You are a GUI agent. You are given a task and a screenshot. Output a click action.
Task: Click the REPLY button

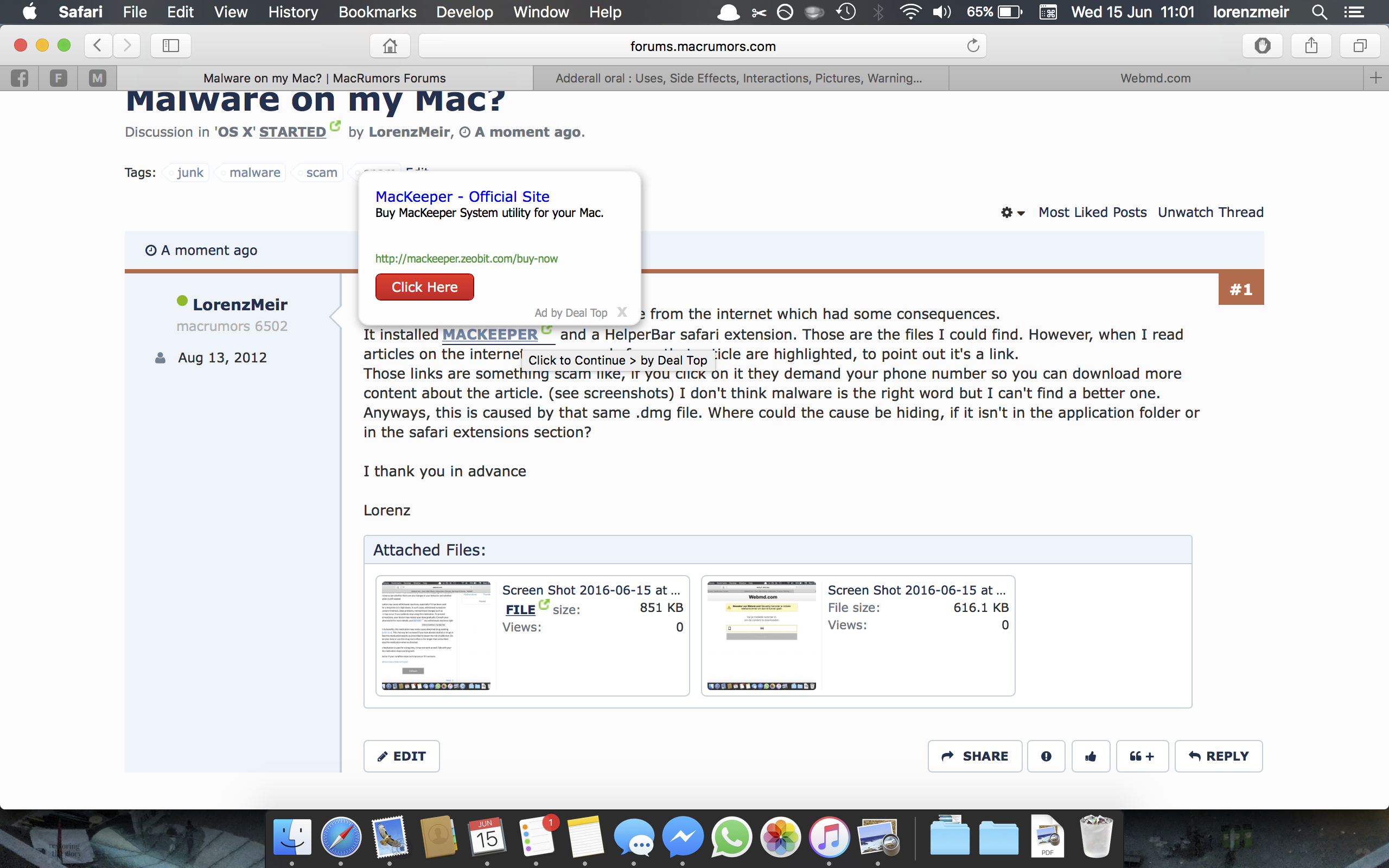coord(1219,756)
